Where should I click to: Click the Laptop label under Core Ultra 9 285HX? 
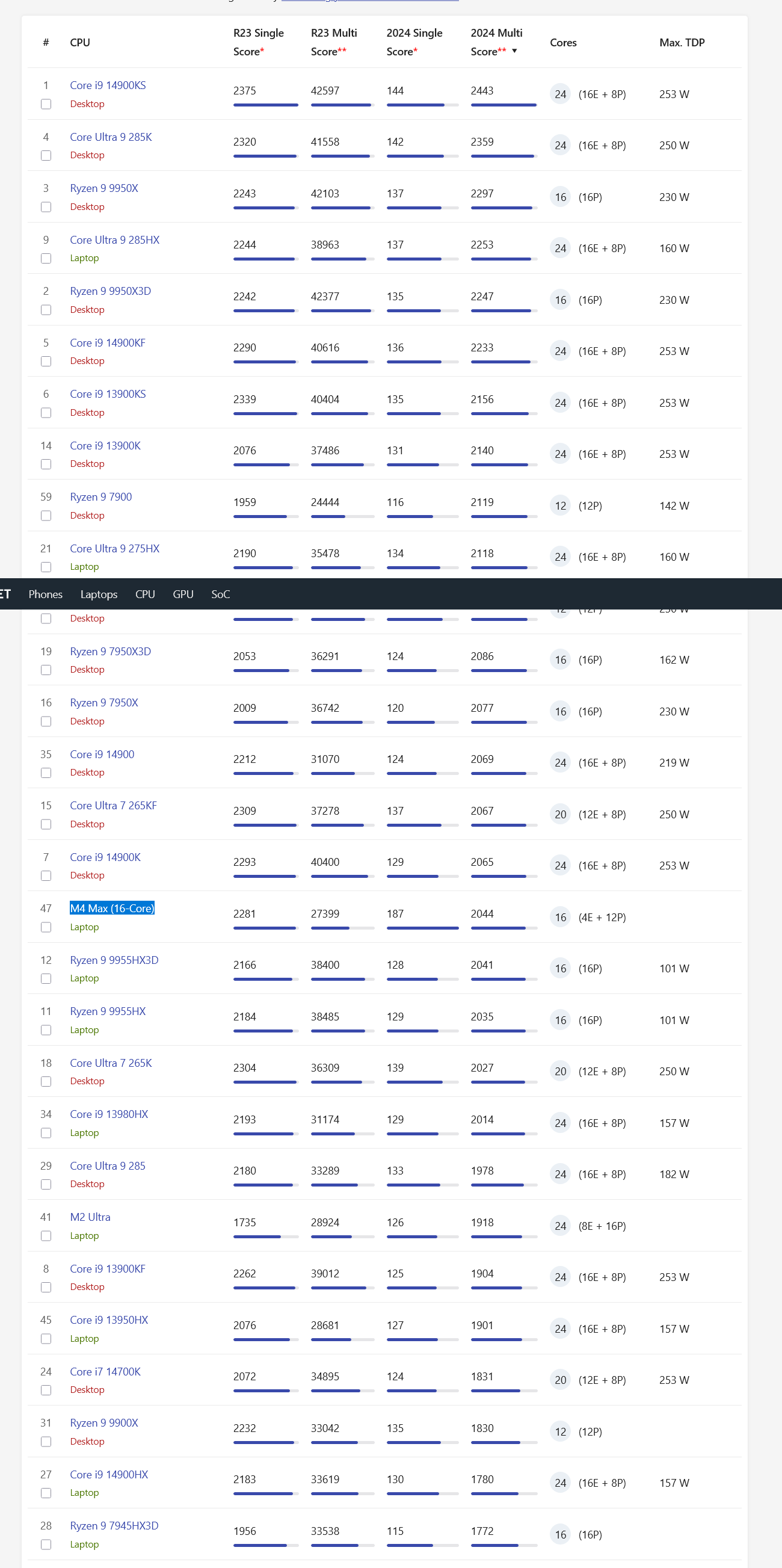tap(84, 258)
